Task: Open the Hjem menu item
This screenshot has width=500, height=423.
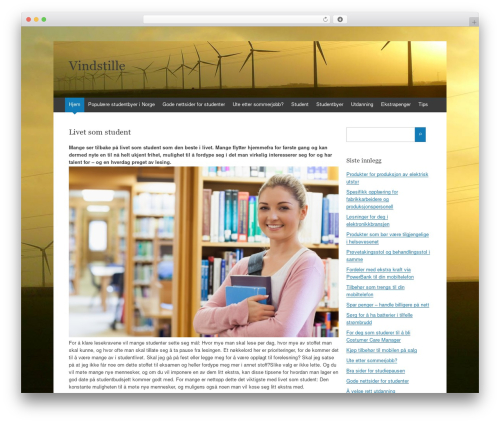Action: (x=74, y=104)
